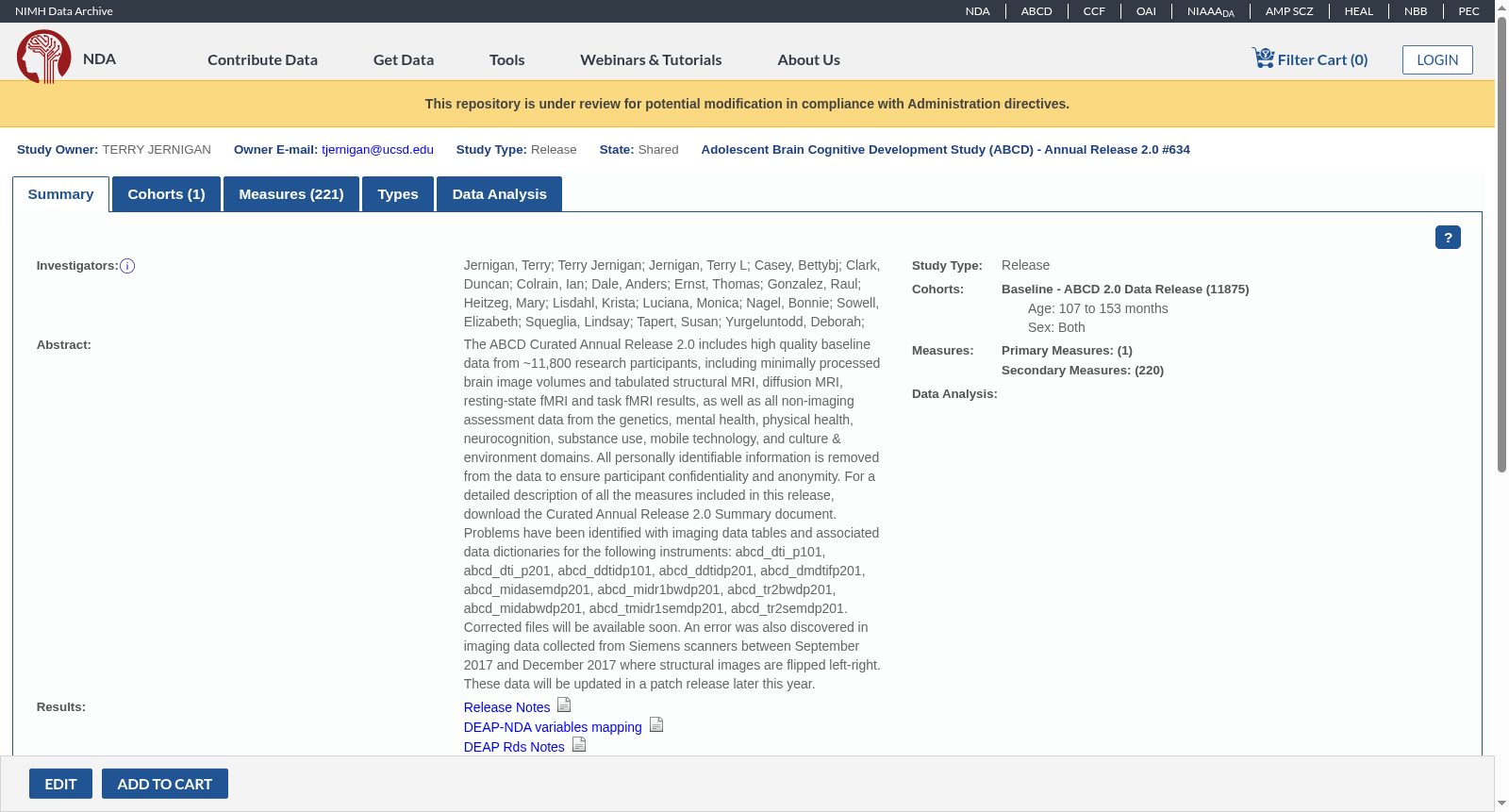Viewport: 1509px width, 812px height.
Task: Open the DEAP Rds Notes link
Action: (514, 747)
